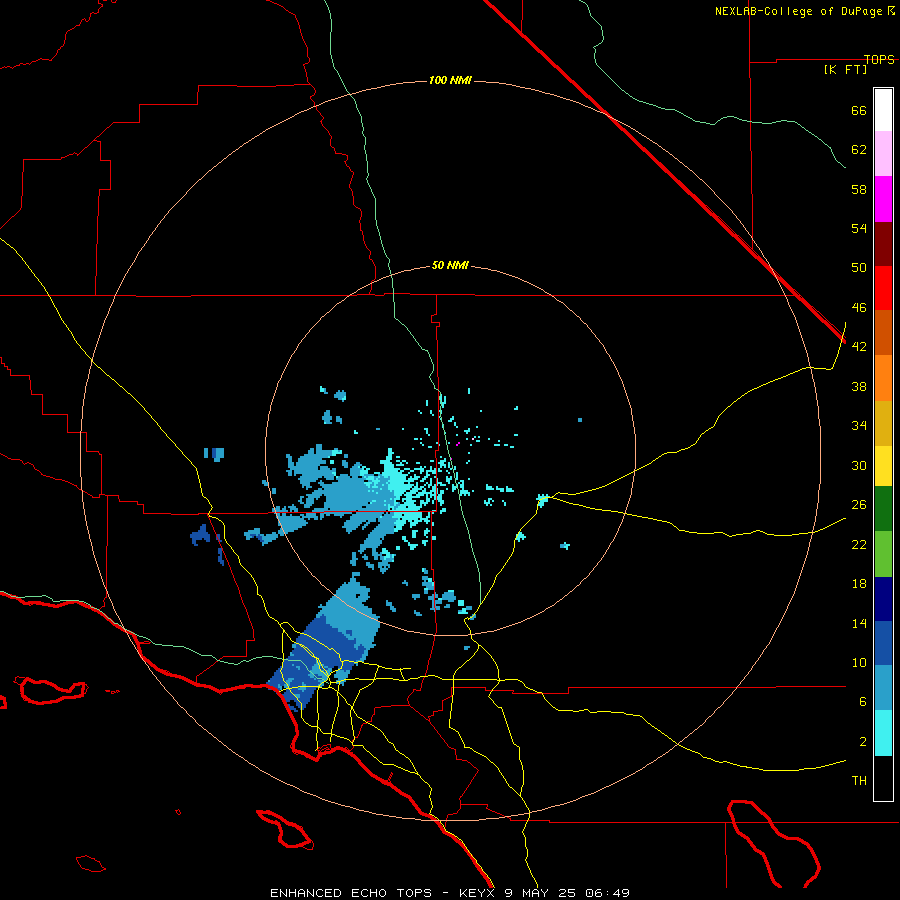Click the light blue legend swatch

[x=883, y=688]
